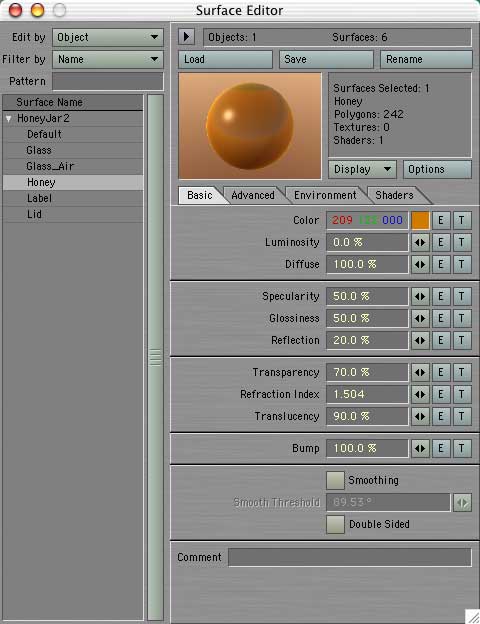Open the Filter by Name dropdown
This screenshot has height=624, width=480.
pyautogui.click(x=108, y=59)
